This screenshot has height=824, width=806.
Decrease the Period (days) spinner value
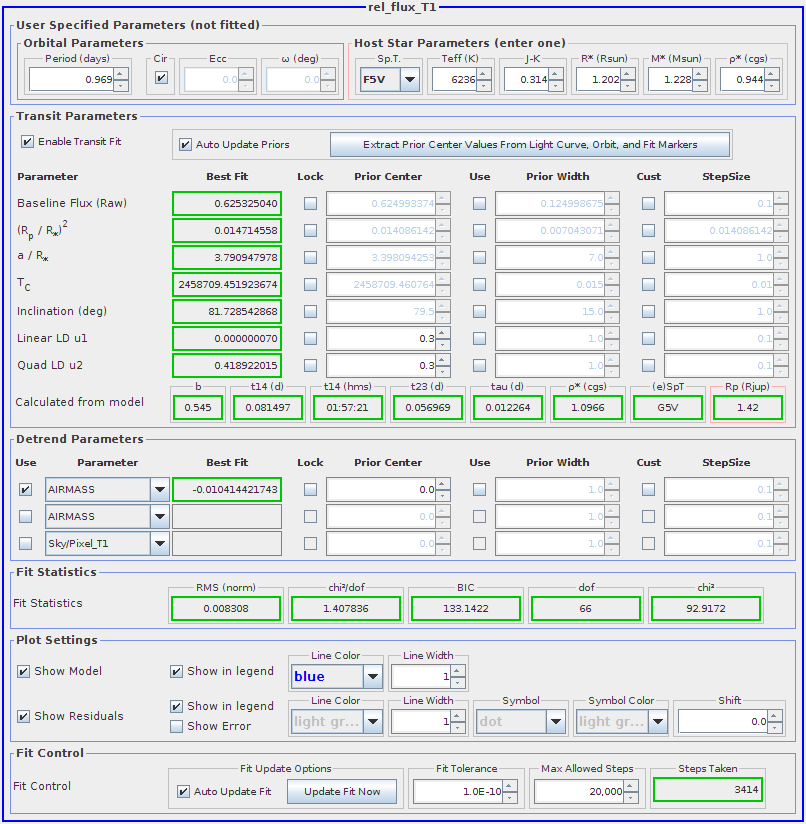tap(121, 85)
